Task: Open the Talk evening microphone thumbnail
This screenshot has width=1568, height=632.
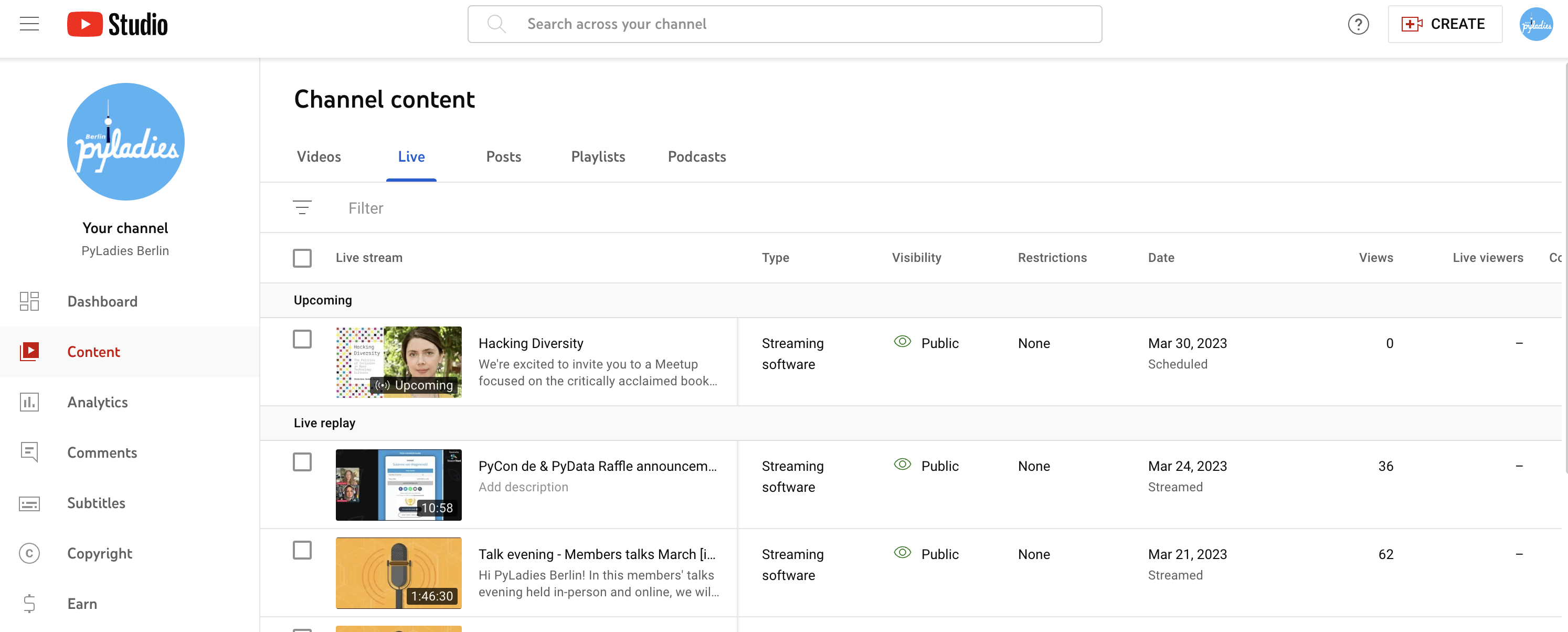Action: tap(398, 574)
